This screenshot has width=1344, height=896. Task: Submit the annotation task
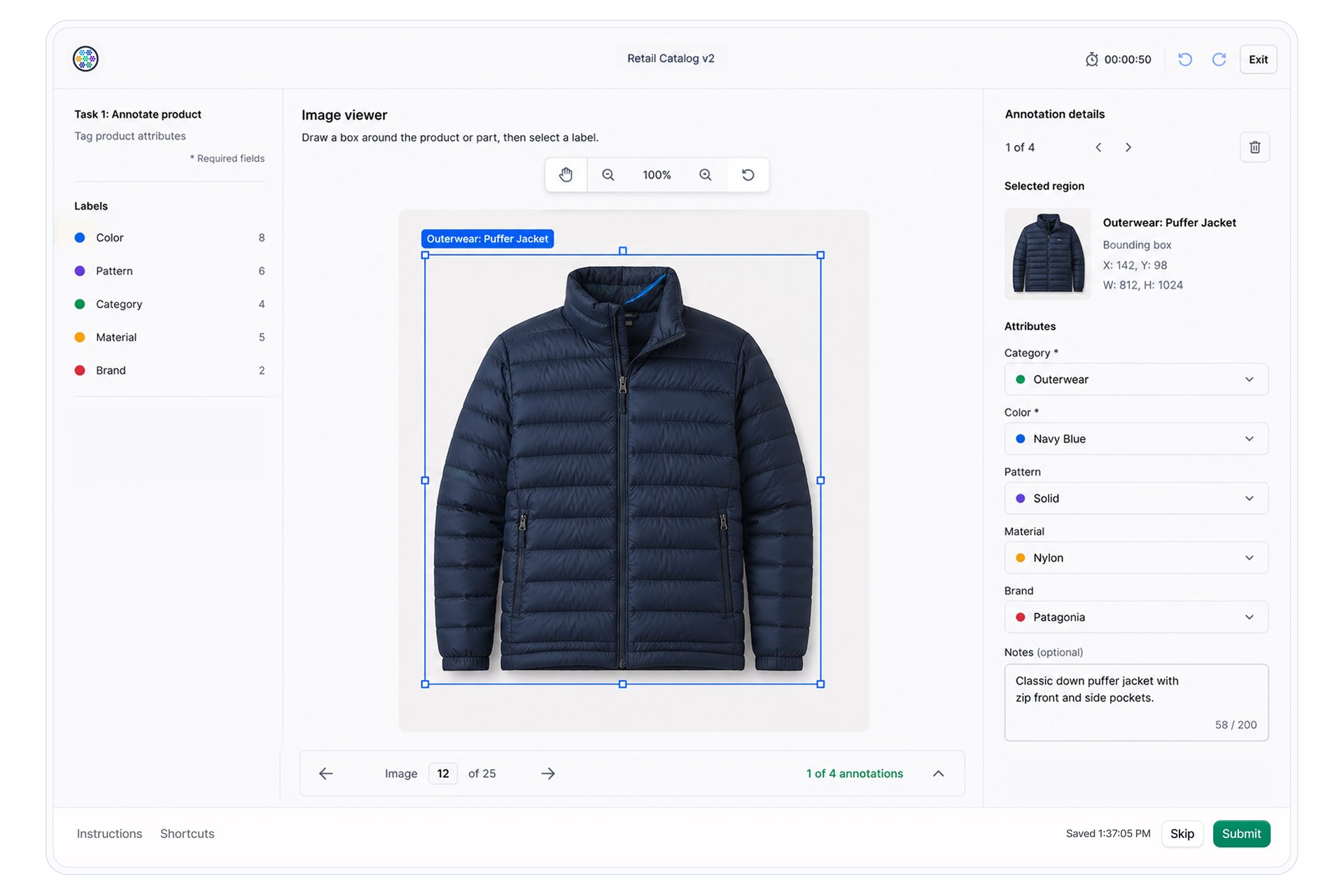(x=1241, y=834)
